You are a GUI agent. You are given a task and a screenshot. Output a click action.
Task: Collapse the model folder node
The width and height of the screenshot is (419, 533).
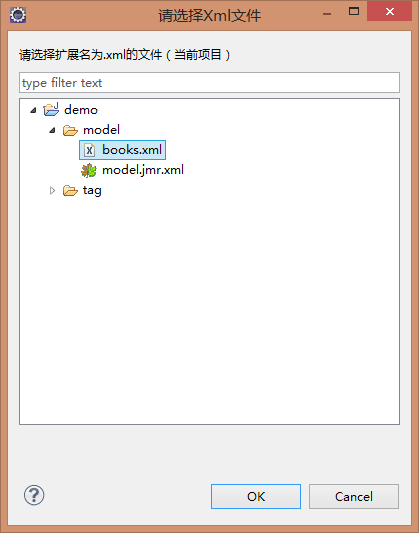pos(52,130)
